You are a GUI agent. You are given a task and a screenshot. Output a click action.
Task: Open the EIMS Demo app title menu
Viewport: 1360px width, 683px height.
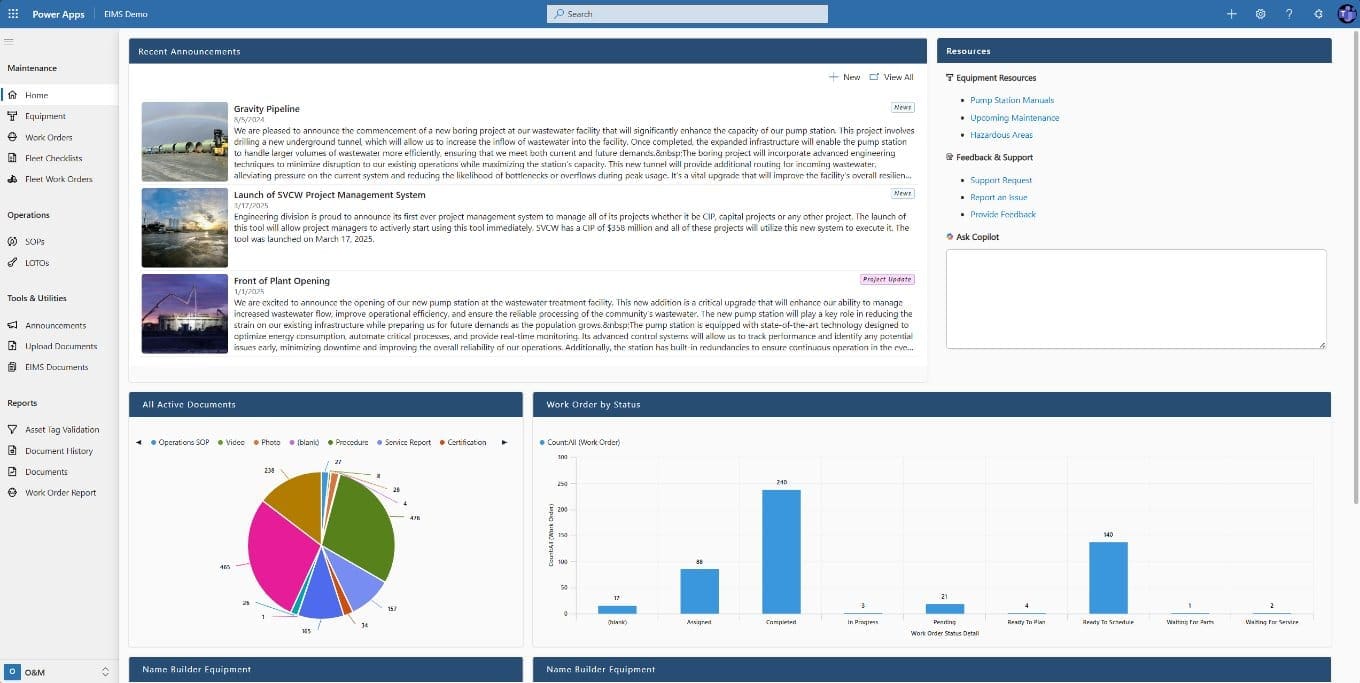pyautogui.click(x=125, y=13)
